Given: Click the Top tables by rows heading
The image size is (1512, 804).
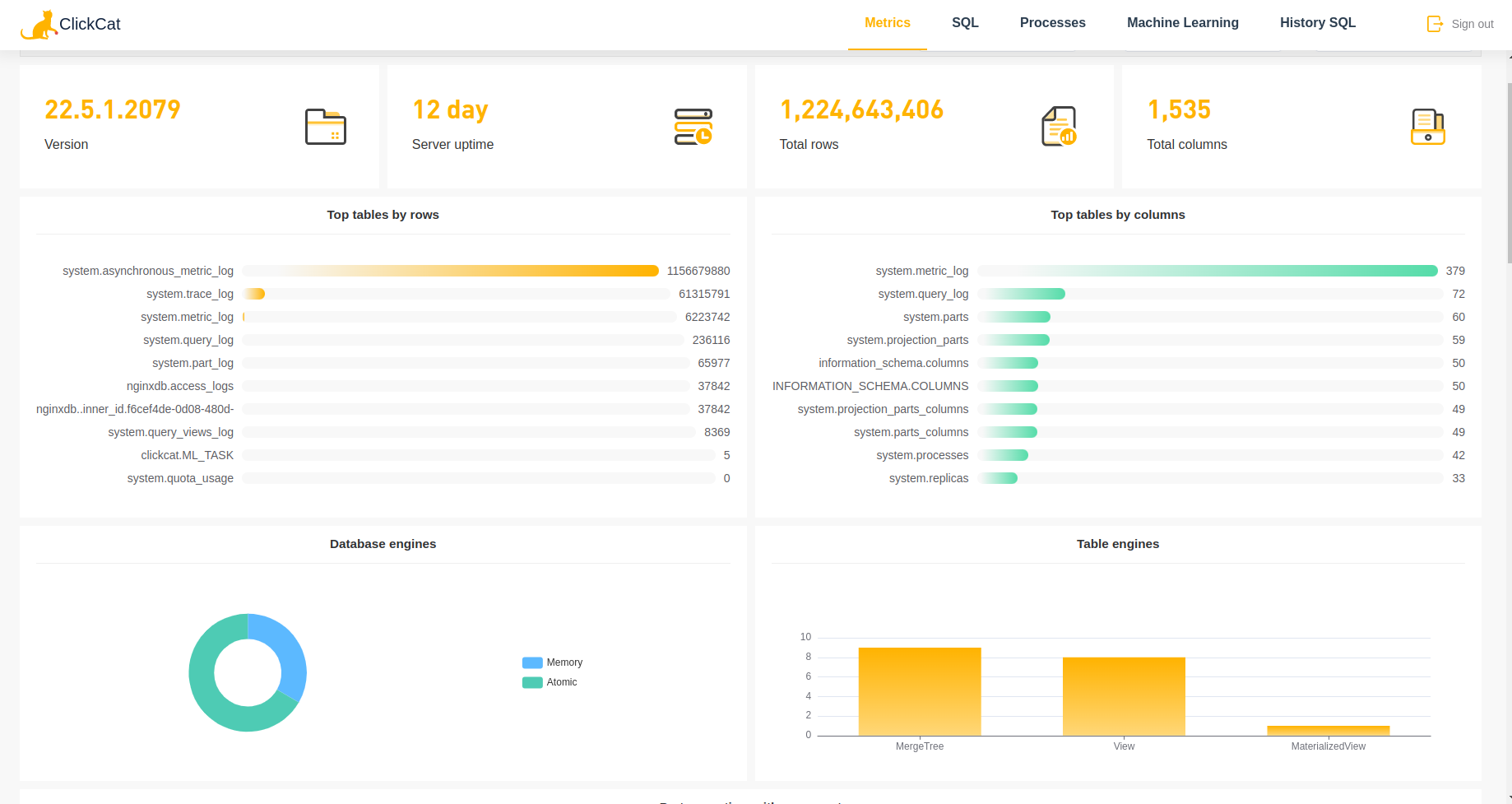Looking at the screenshot, I should [383, 215].
